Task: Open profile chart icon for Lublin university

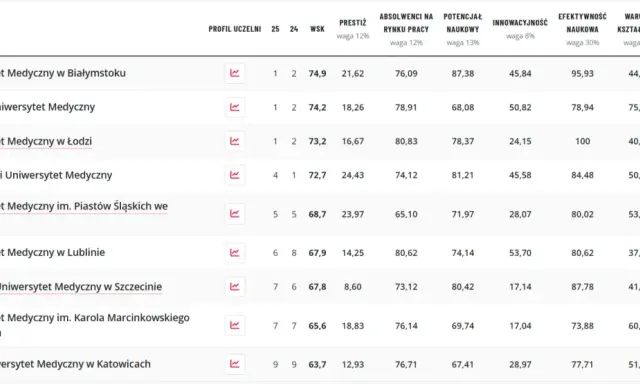Action: (235, 253)
